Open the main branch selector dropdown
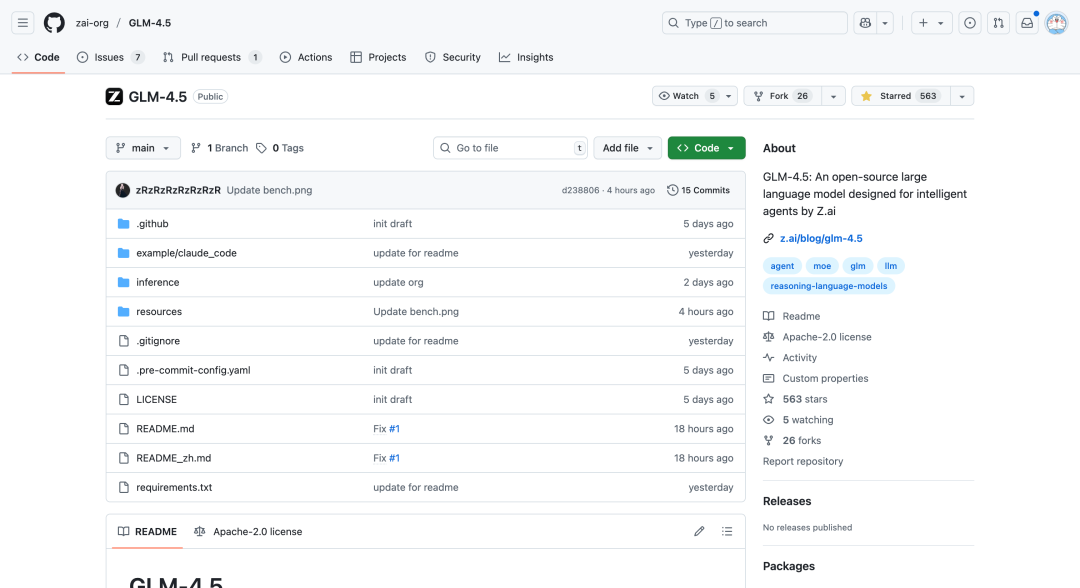The image size is (1080, 588). tap(142, 147)
